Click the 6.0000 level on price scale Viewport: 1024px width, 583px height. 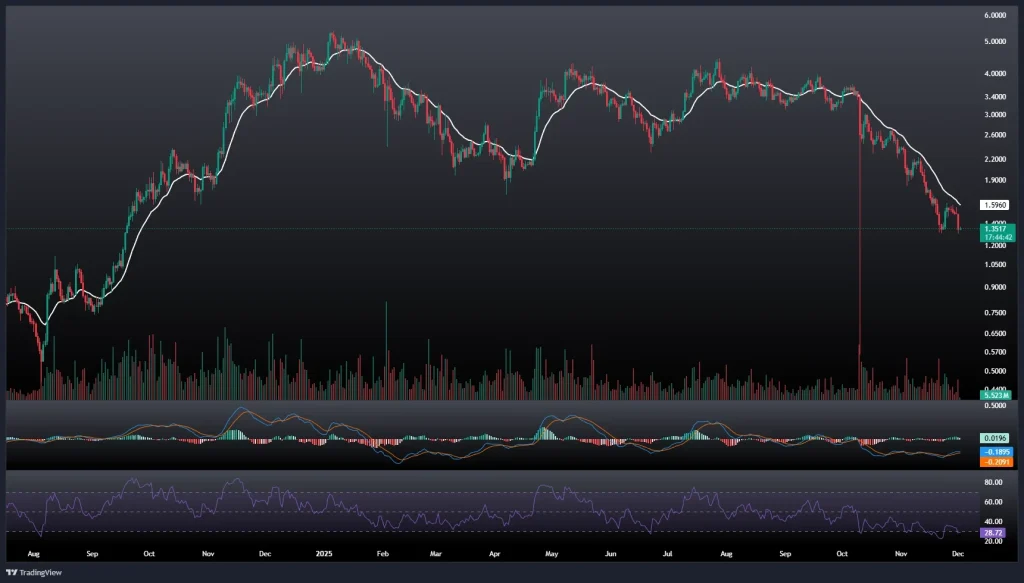click(995, 16)
